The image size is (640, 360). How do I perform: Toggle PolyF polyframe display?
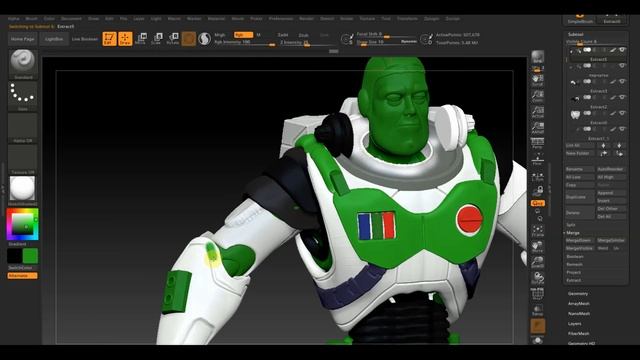(538, 294)
